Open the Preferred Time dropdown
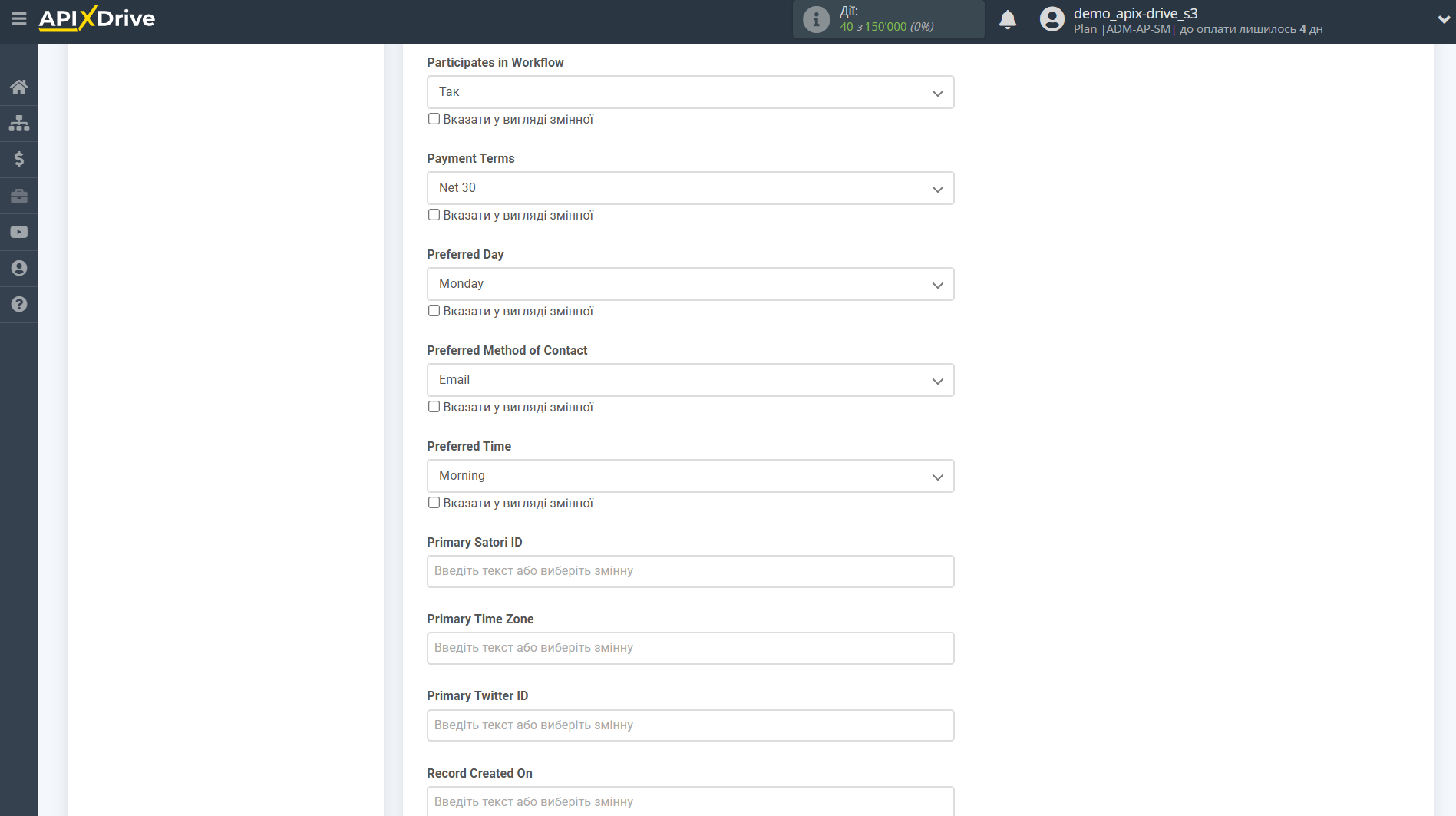 tap(690, 476)
